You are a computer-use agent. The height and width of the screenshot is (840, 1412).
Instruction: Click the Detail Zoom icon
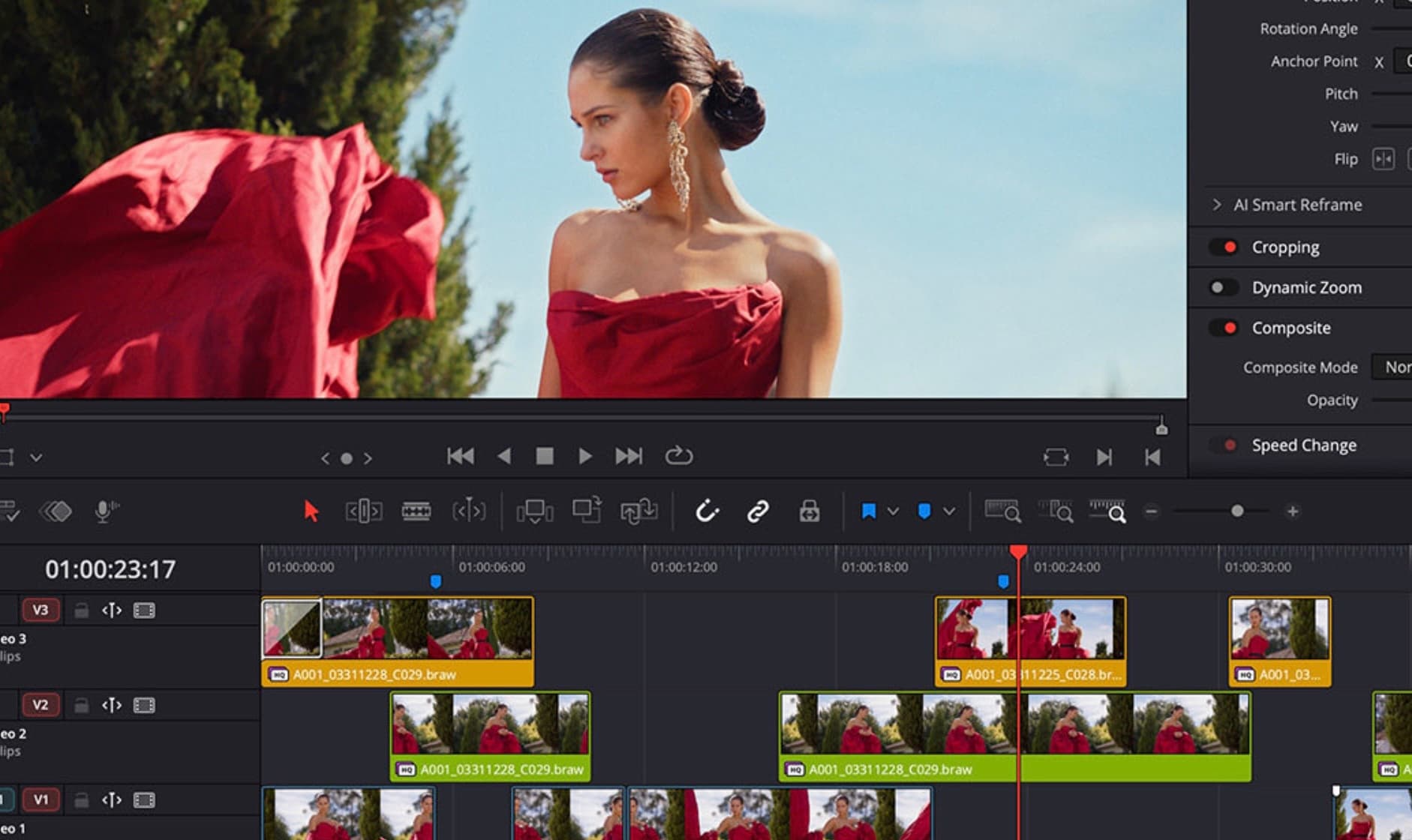(x=1056, y=511)
